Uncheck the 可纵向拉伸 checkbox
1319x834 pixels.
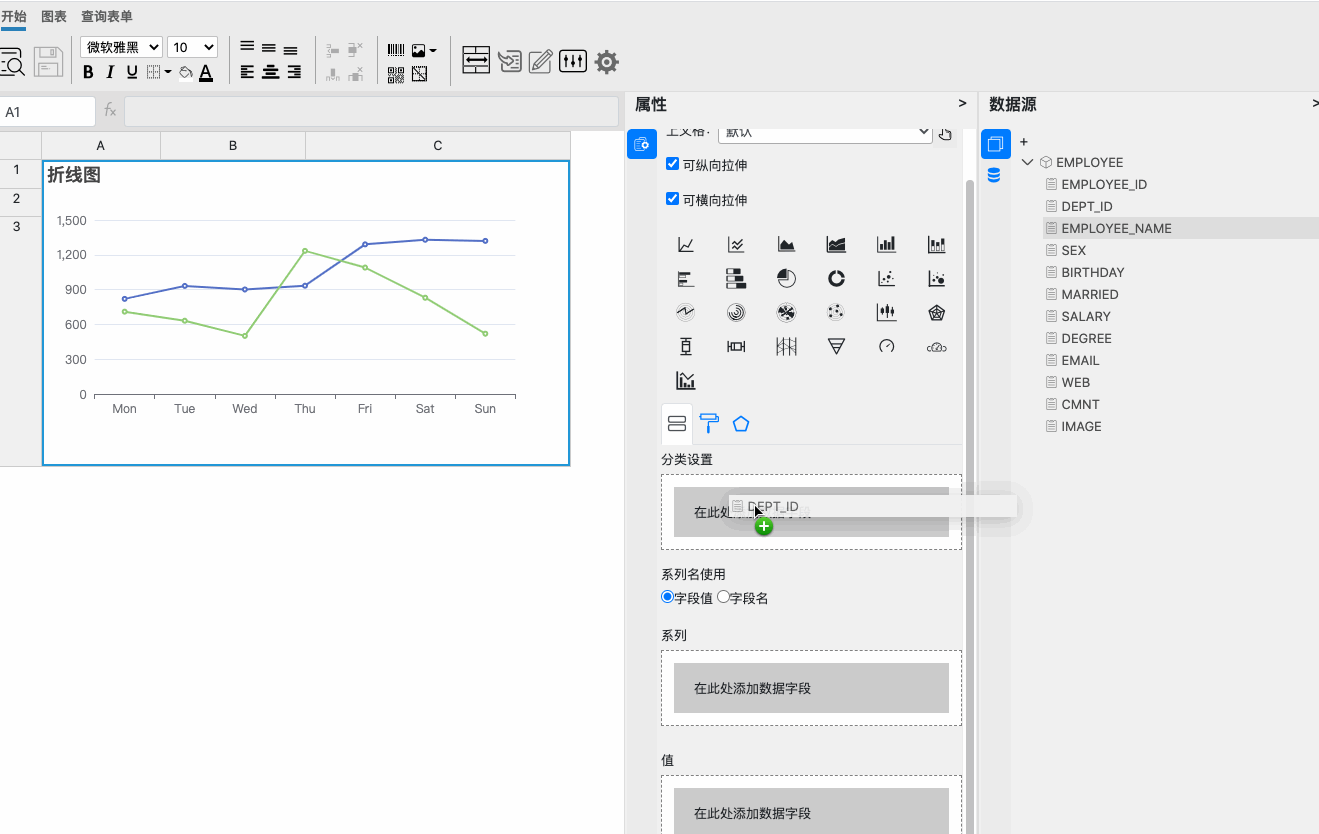pyautogui.click(x=672, y=164)
